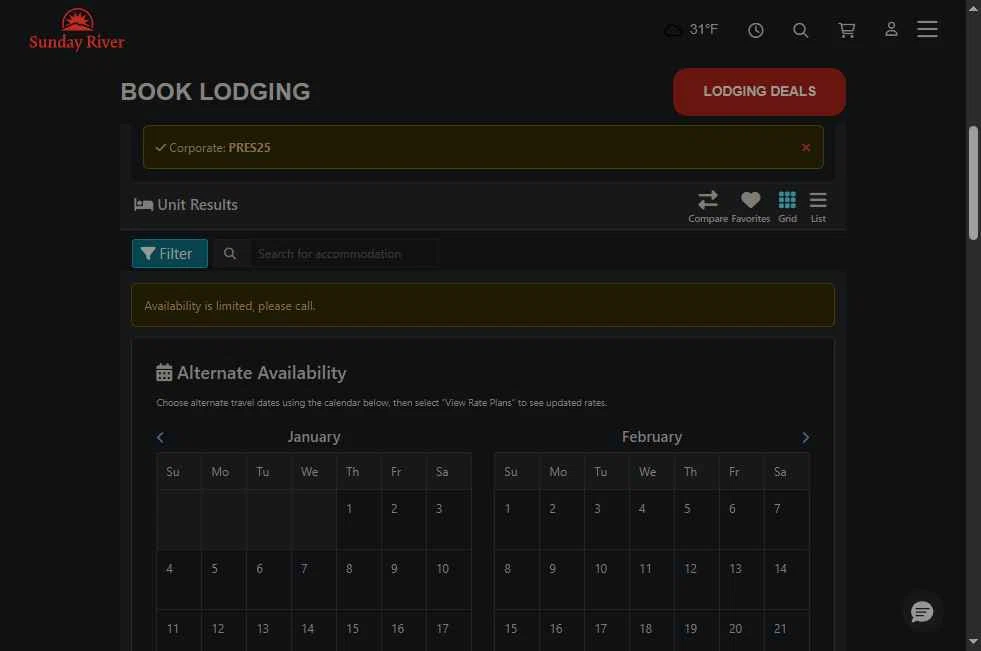Open the Compare units view
The image size is (981, 651).
point(708,207)
